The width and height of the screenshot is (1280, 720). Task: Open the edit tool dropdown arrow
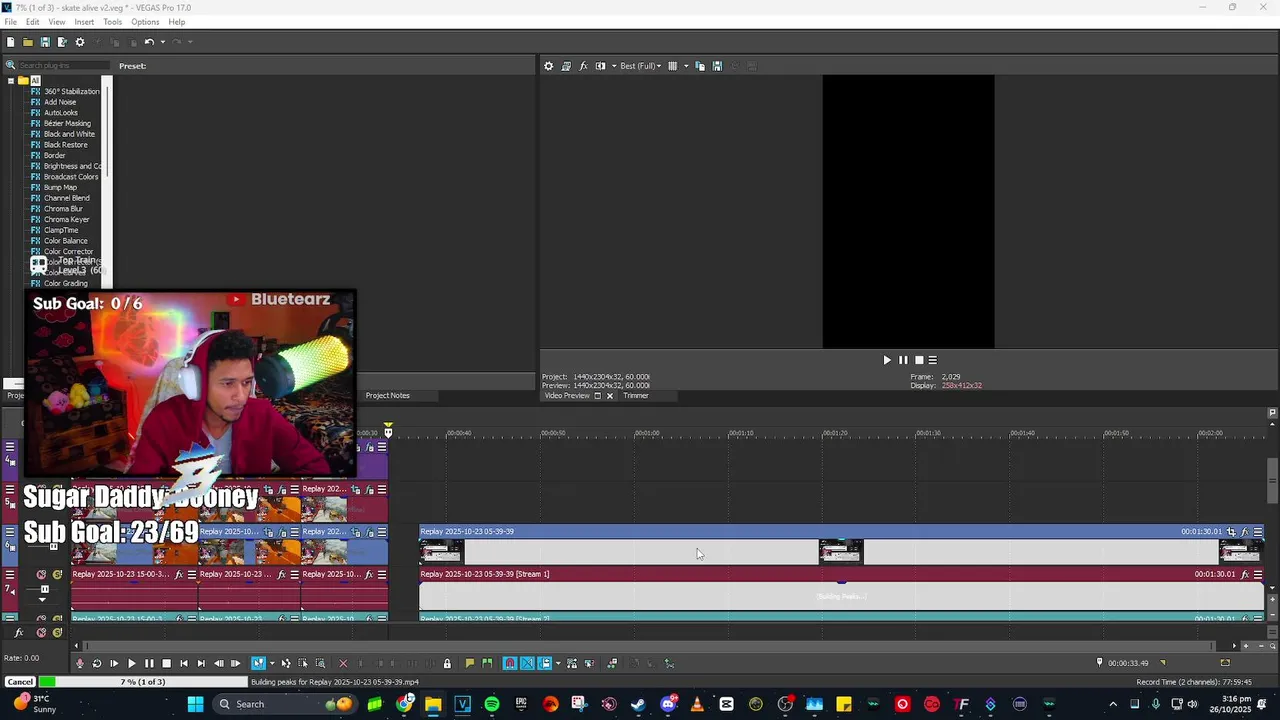point(272,663)
